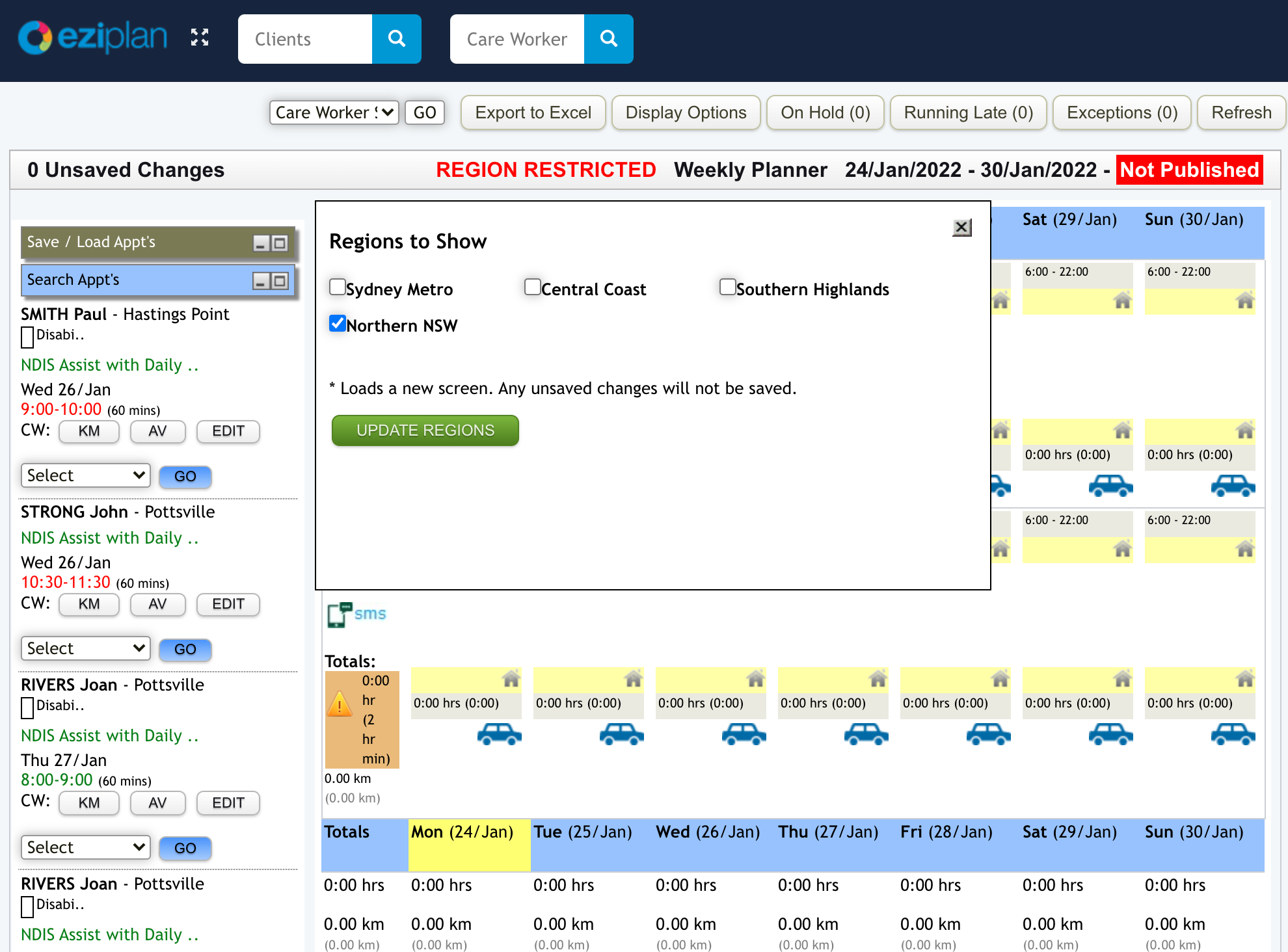Minimize the Save / Load Appt's panel
Screen dimensions: 1288x952
[261, 243]
